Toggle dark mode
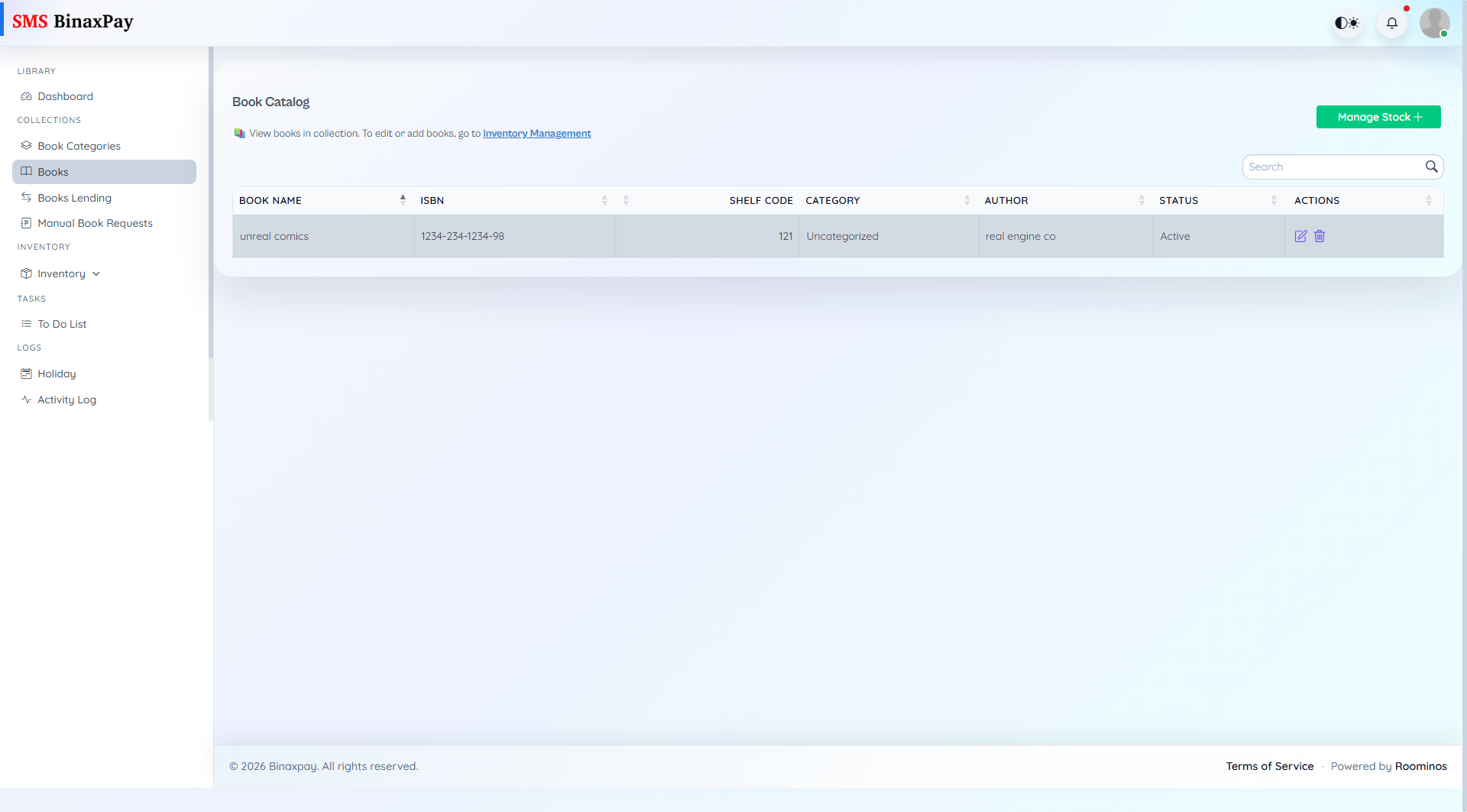 (x=1346, y=23)
